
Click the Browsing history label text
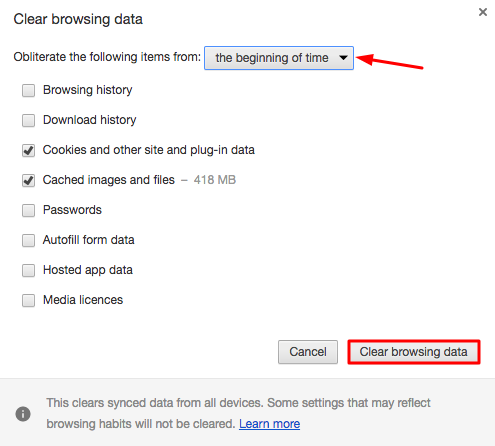click(88, 90)
